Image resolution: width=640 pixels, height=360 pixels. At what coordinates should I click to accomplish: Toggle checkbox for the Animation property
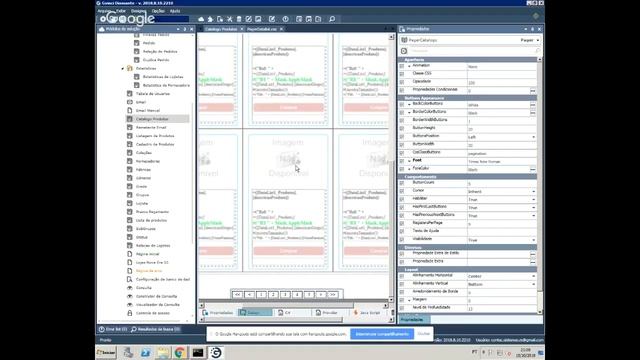(402, 66)
